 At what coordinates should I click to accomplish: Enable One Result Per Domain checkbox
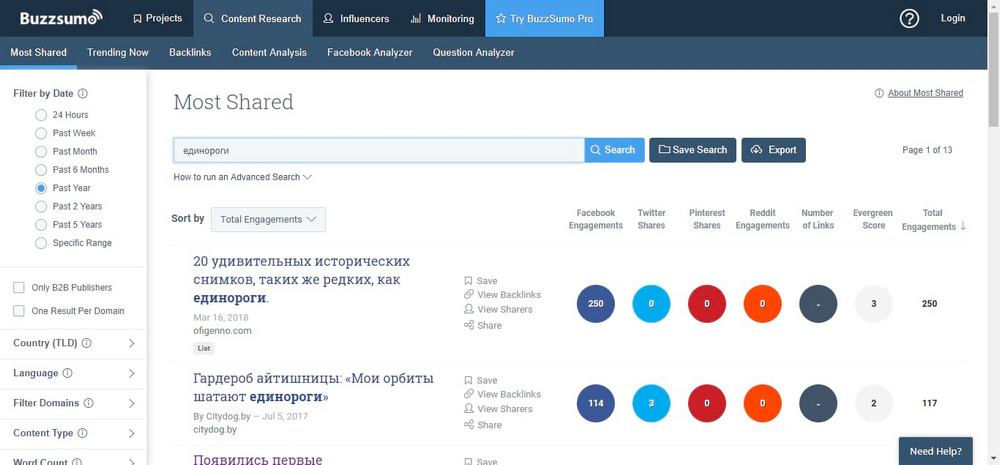tap(19, 311)
